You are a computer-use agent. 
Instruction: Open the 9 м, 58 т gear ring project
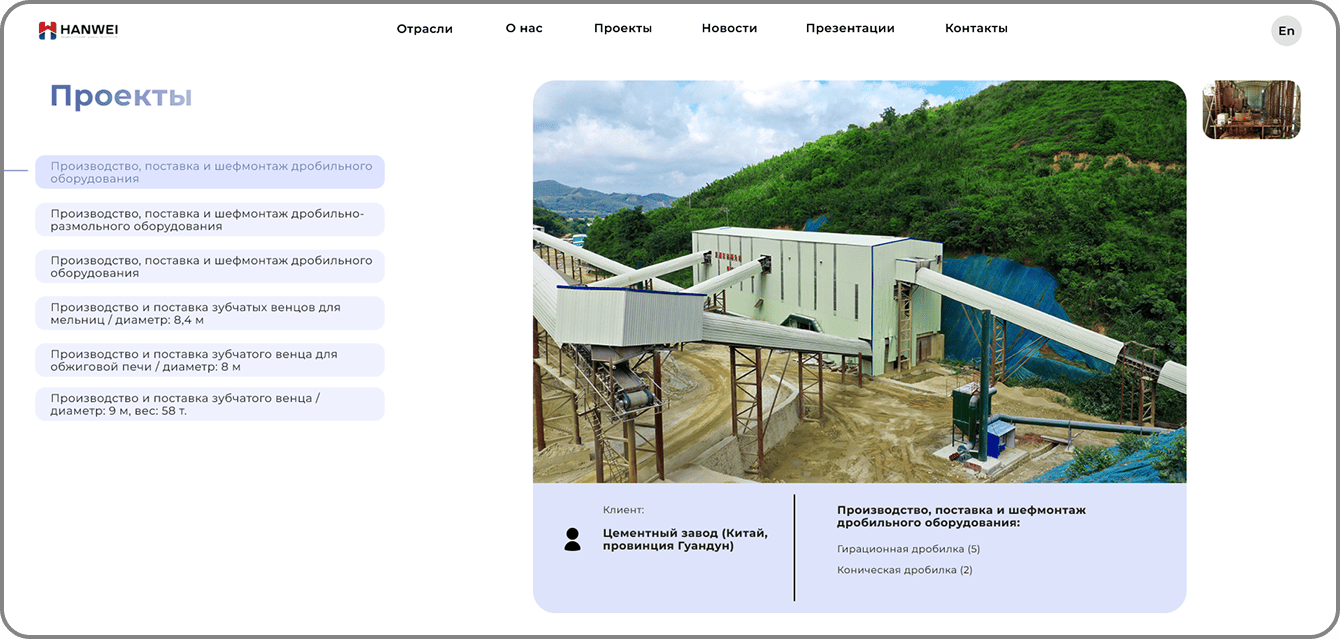click(x=210, y=404)
